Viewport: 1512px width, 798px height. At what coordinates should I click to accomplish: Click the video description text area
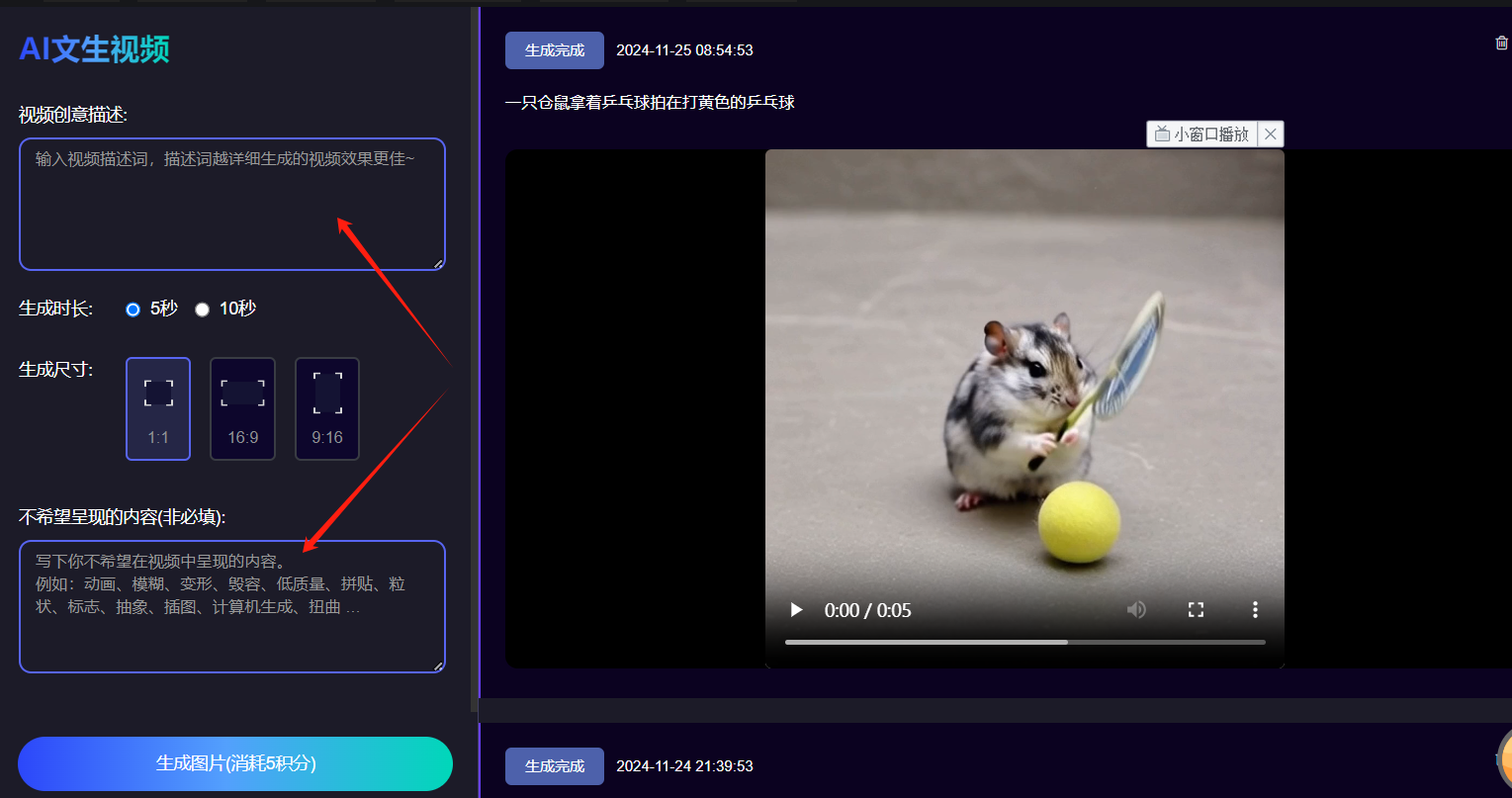point(231,204)
